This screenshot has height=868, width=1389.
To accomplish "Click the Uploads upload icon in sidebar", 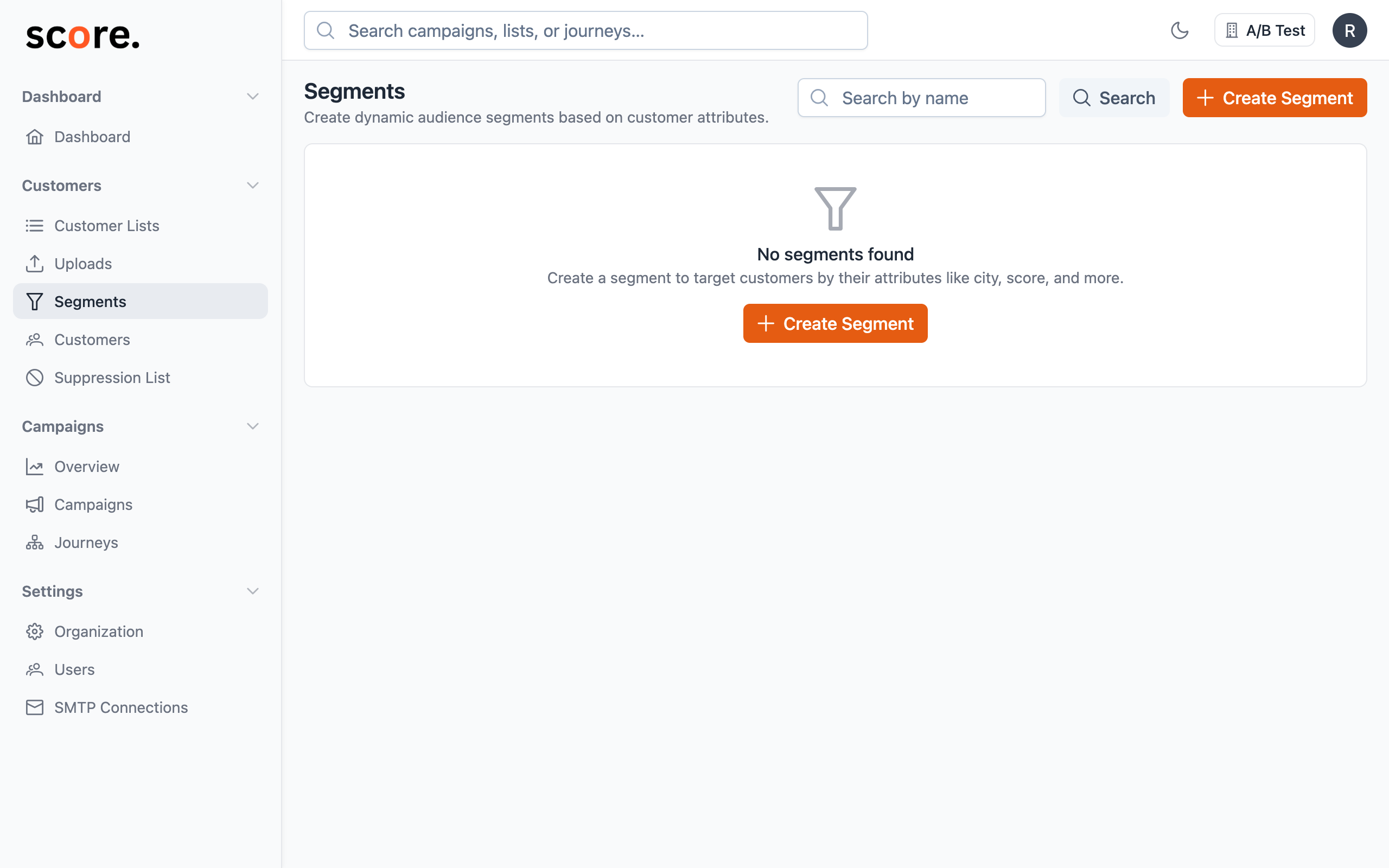I will [34, 264].
